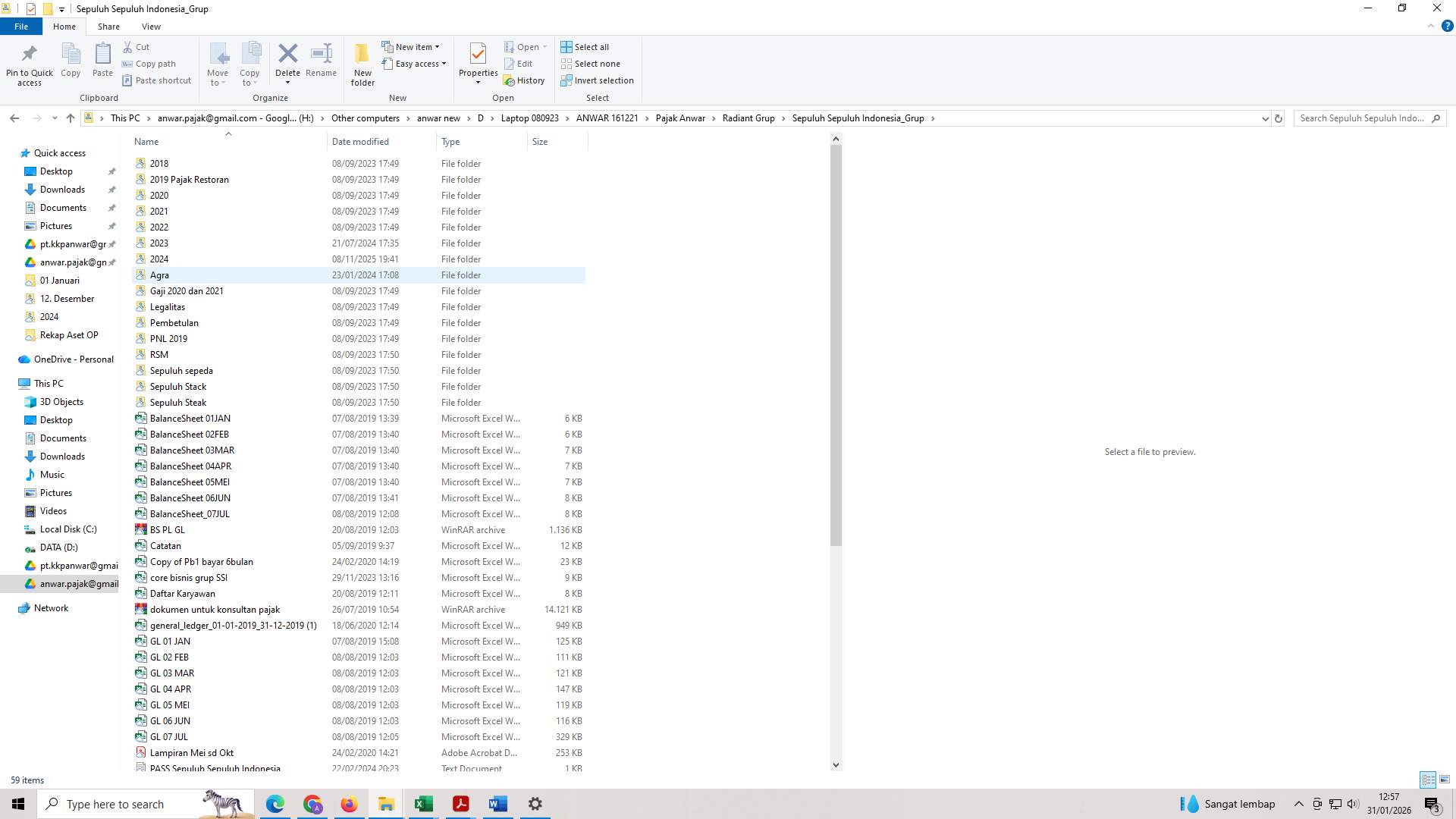
Task: Pin selected folder to Quick access
Action: [29, 64]
